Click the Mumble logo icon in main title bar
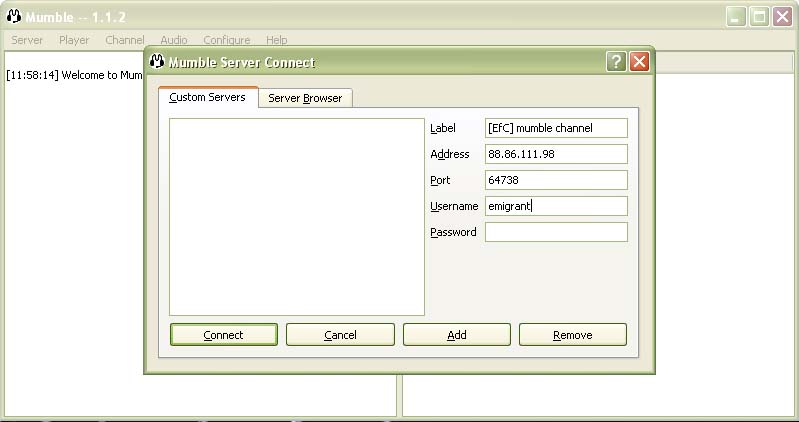The height and width of the screenshot is (422, 799). [14, 16]
